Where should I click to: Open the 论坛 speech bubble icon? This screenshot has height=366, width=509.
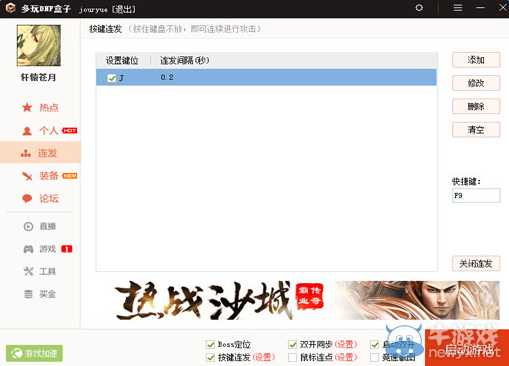[27, 199]
